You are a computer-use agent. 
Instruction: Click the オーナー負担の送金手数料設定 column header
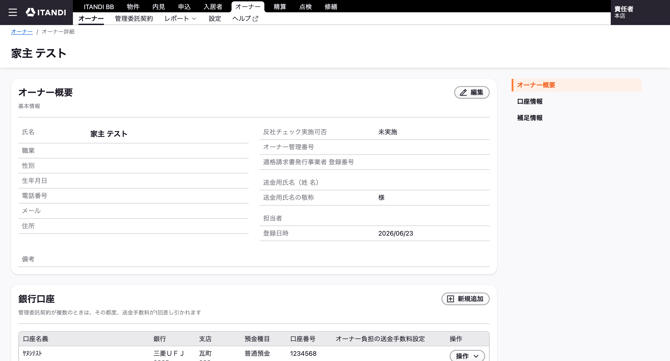380,339
